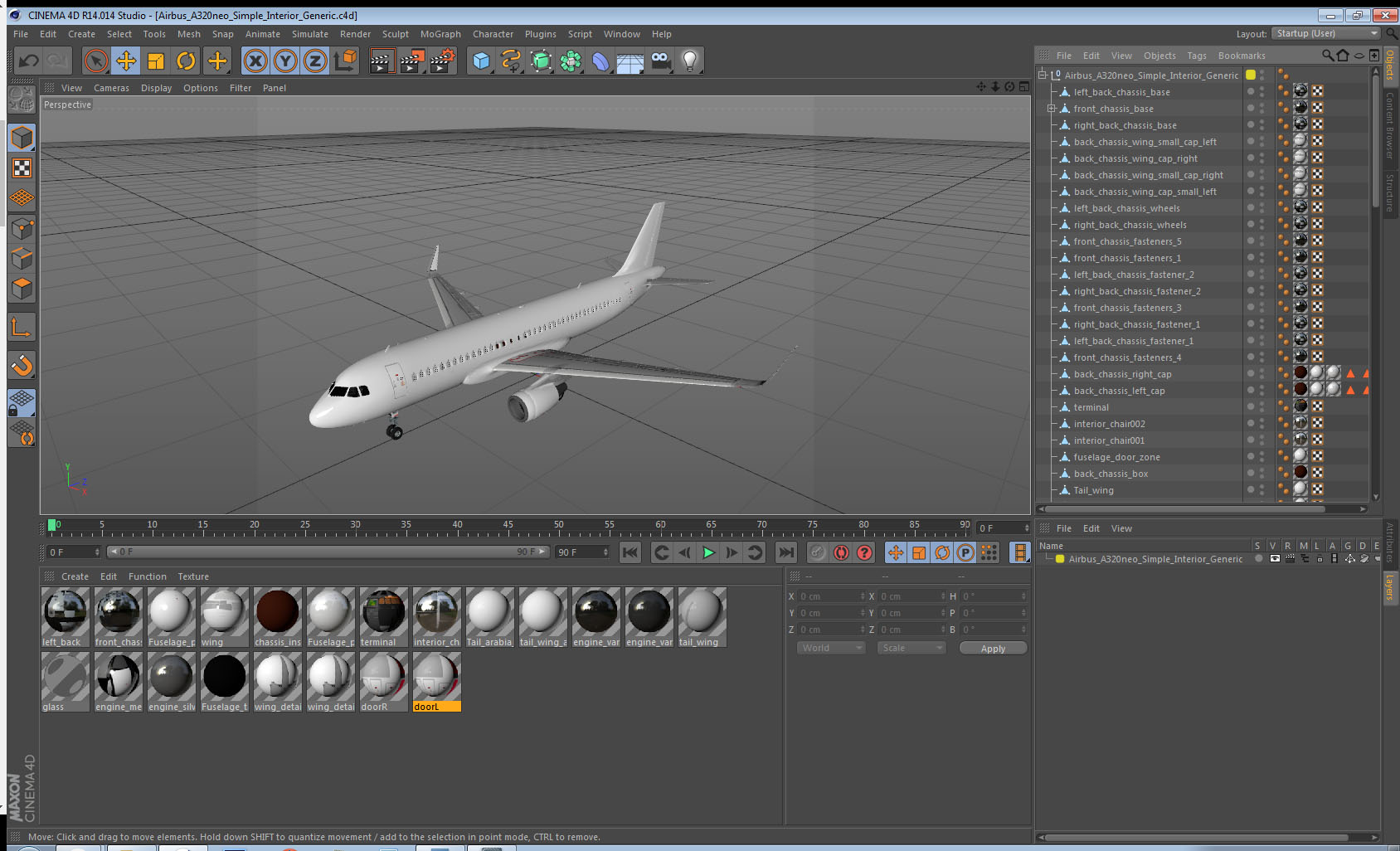Select the solid black Fuselage_t material
Screen dimensions: 1400x851
225,682
